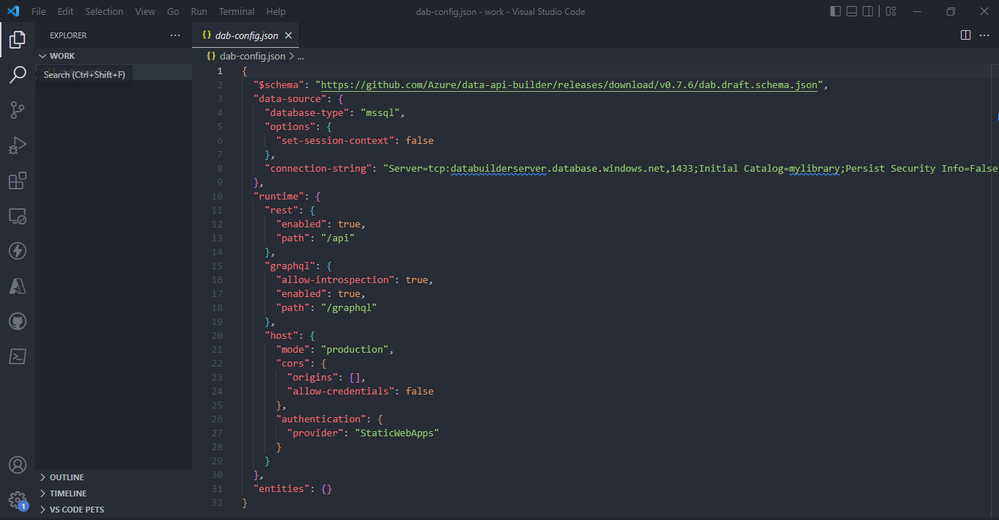Open editor More Actions ellipsis
Image resolution: width=999 pixels, height=520 pixels.
tap(984, 35)
